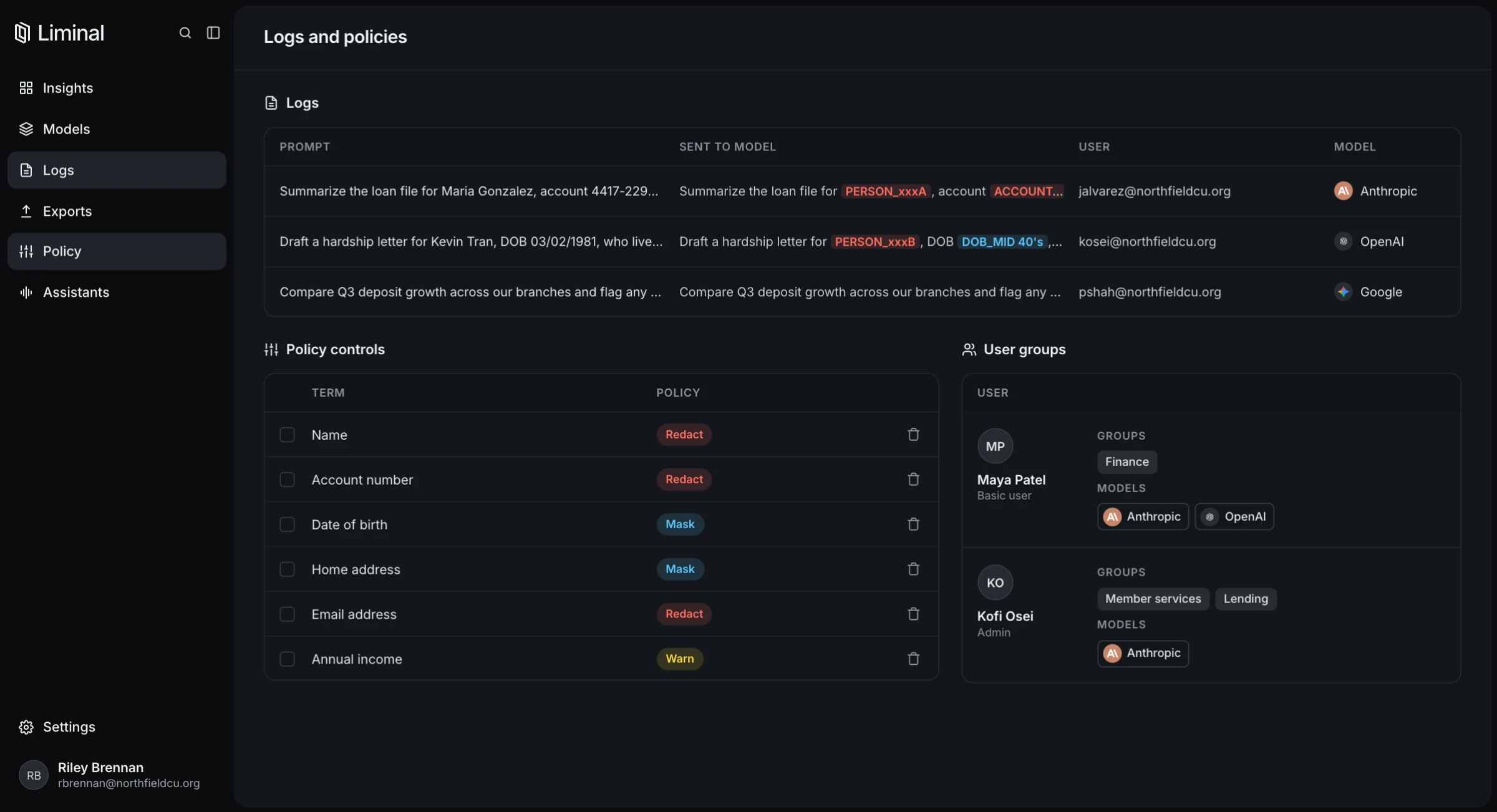Click the KO avatar for Kofi Osei
The width and height of the screenshot is (1497, 812).
[995, 582]
